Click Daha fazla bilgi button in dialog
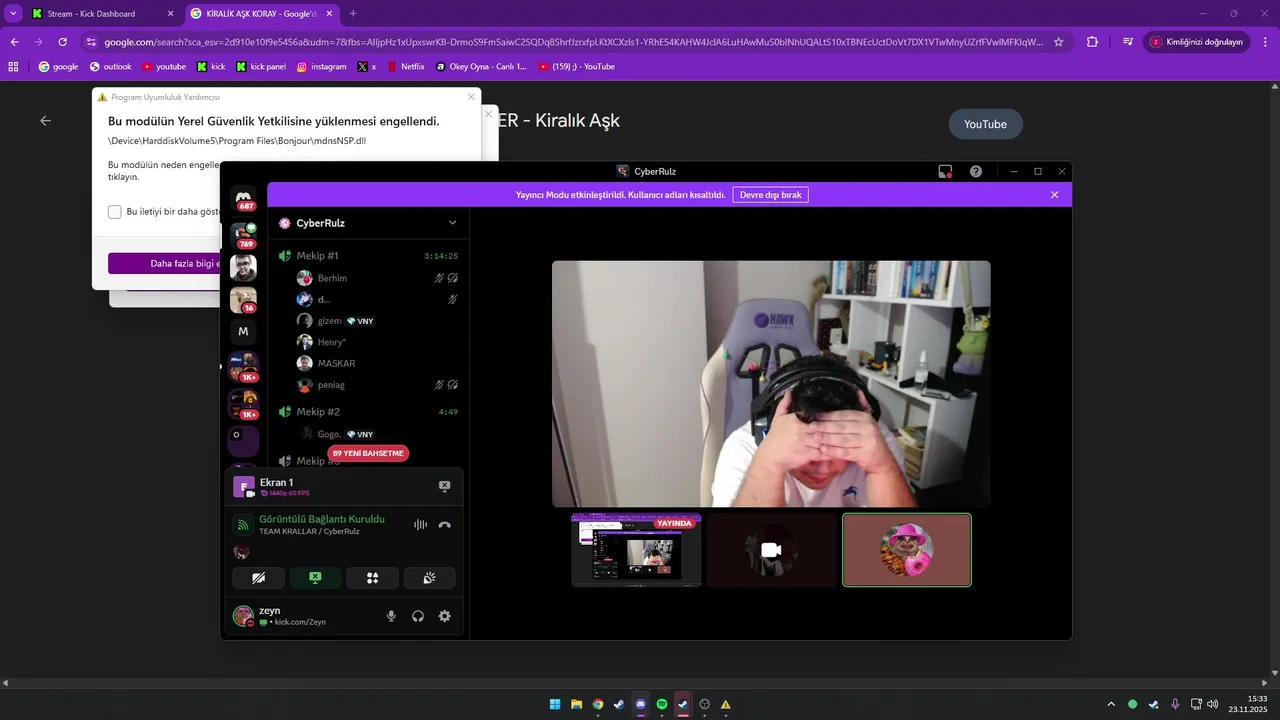1280x720 pixels. [164, 263]
